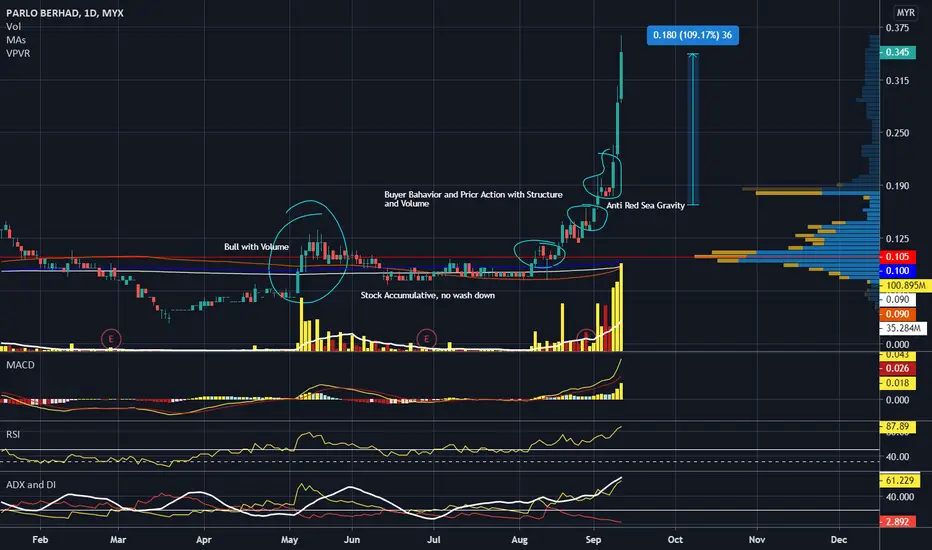Screen dimensions: 932x550
Task: Click the Sep label on time axis
Action: click(x=593, y=540)
